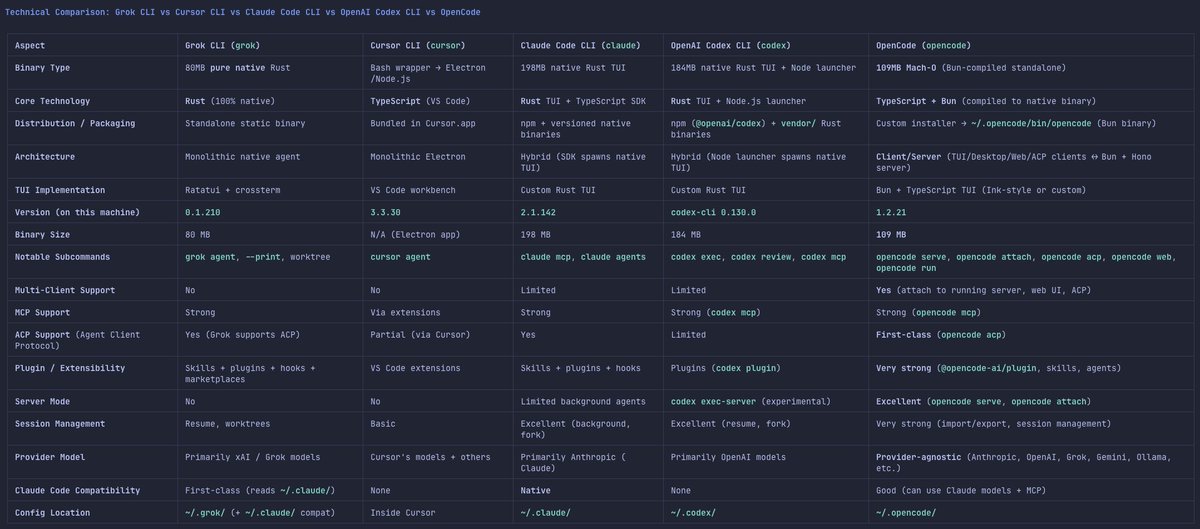Click 'Primarily OpenAI models' cell
The height and width of the screenshot is (529, 1200).
[729, 457]
